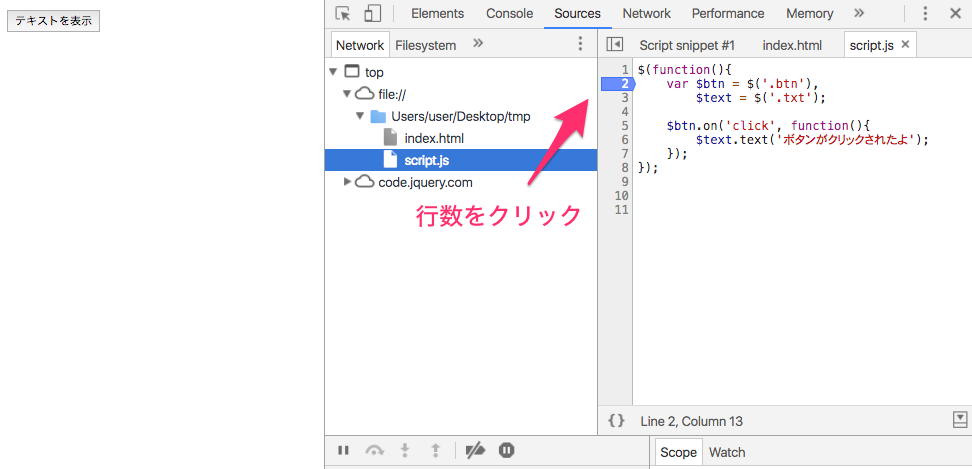The image size is (972, 469).
Task: Open the Elements tab
Action: pos(437,14)
